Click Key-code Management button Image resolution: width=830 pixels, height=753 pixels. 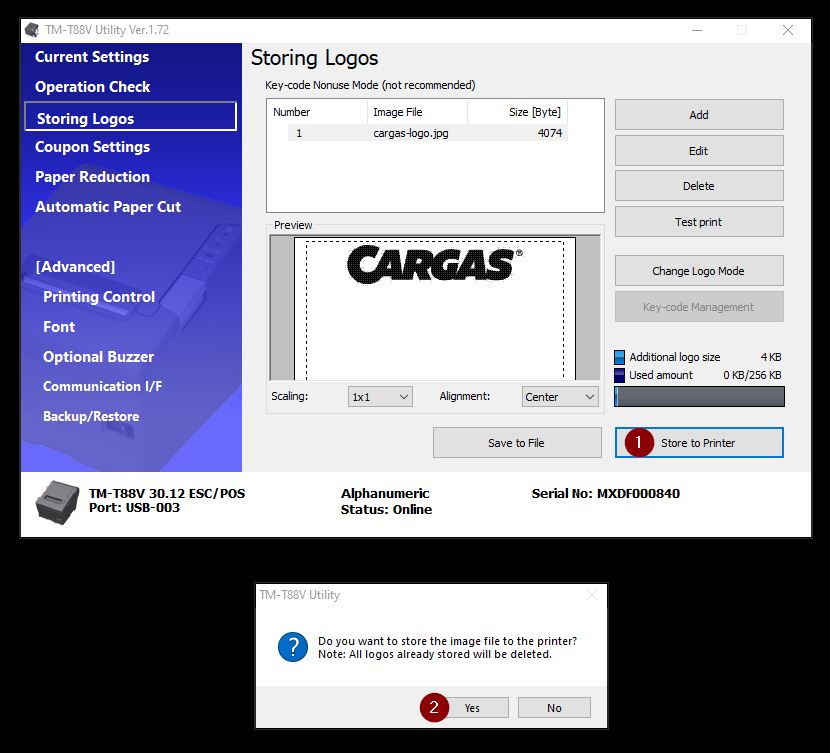click(x=699, y=307)
